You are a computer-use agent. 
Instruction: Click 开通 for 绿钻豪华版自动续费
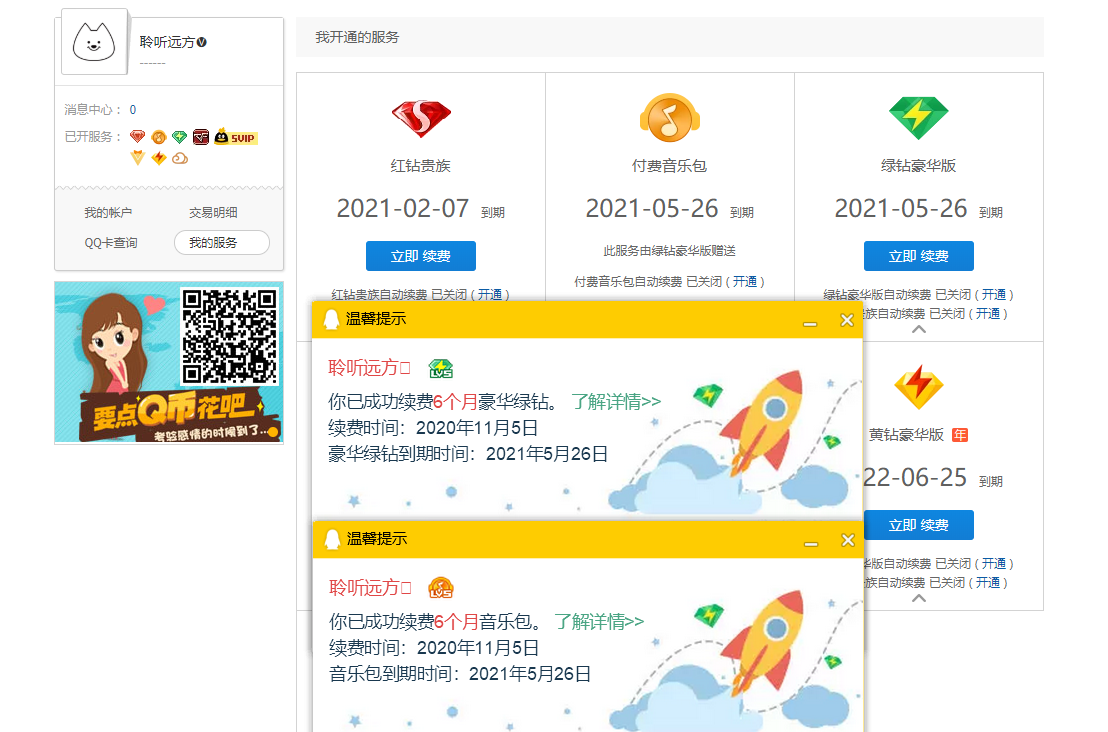[x=994, y=295]
